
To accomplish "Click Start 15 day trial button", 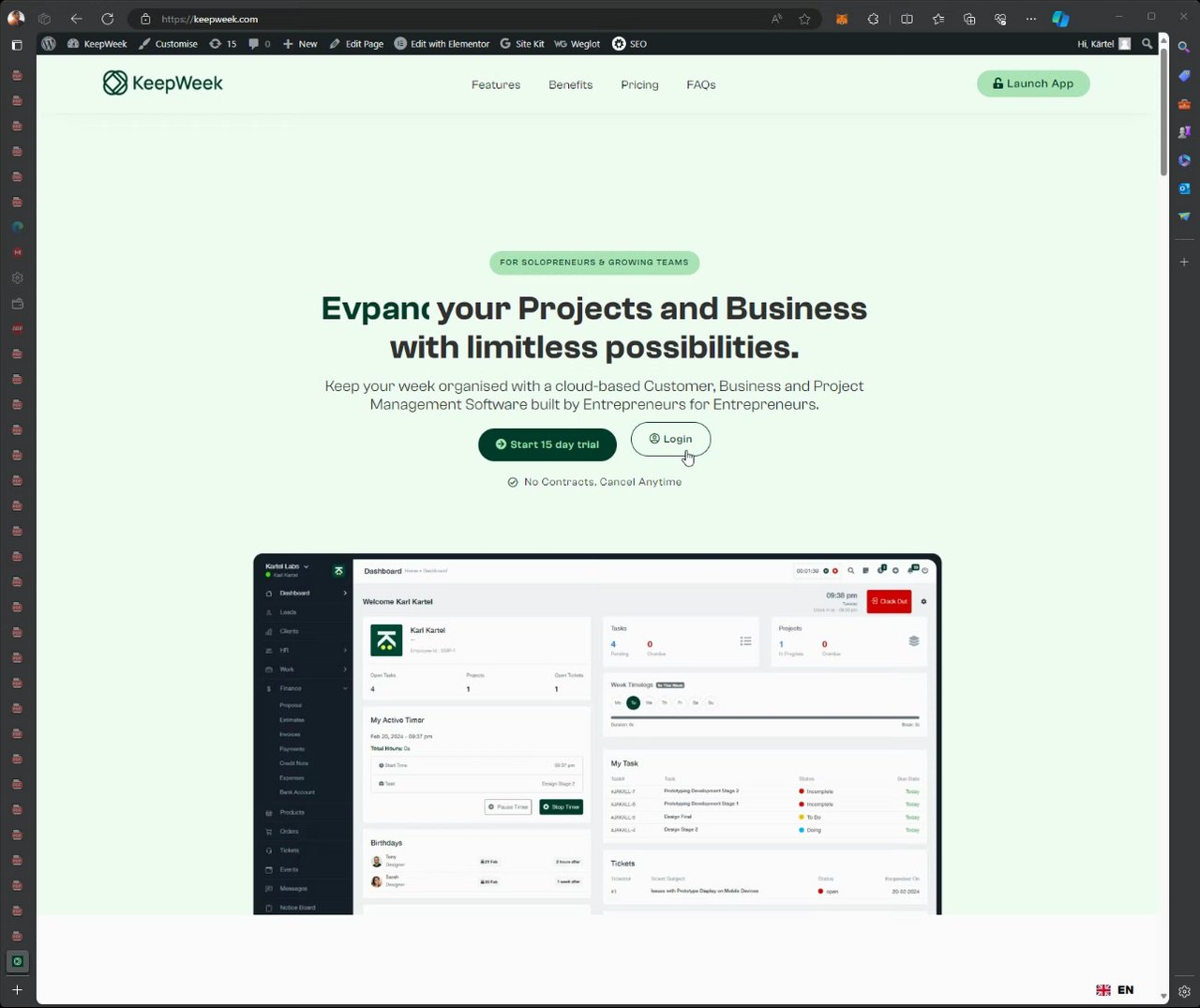I will [547, 444].
